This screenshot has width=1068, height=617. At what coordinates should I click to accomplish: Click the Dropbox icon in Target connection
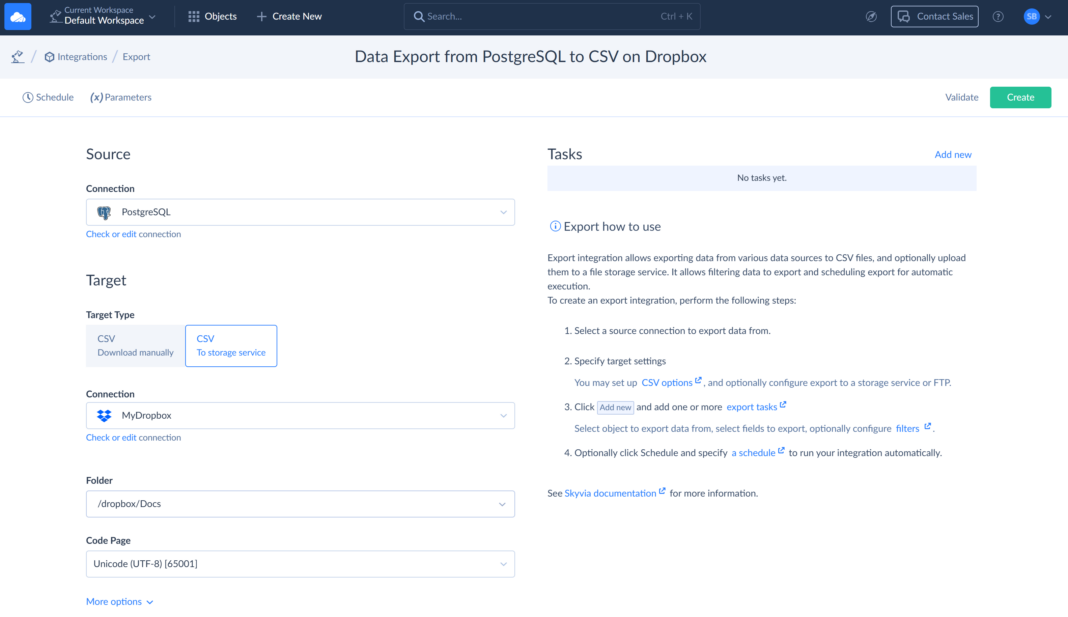[104, 417]
